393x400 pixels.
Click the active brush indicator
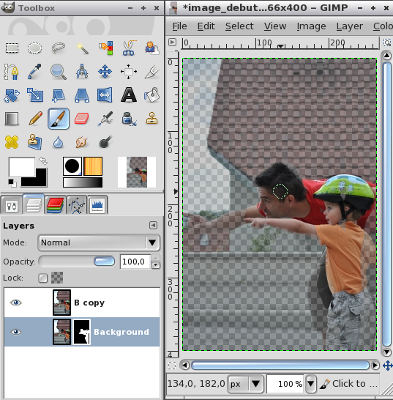(72, 166)
